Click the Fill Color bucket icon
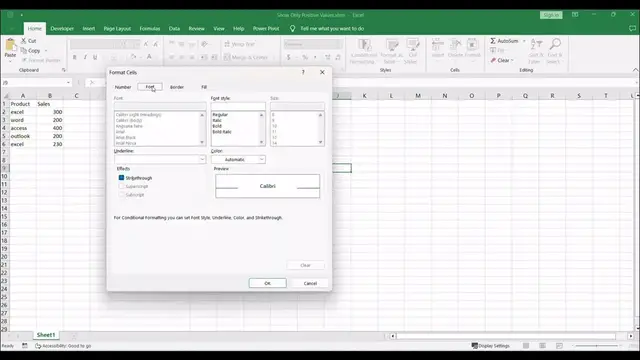Screen dimensions: 640x360 point(133,57)
